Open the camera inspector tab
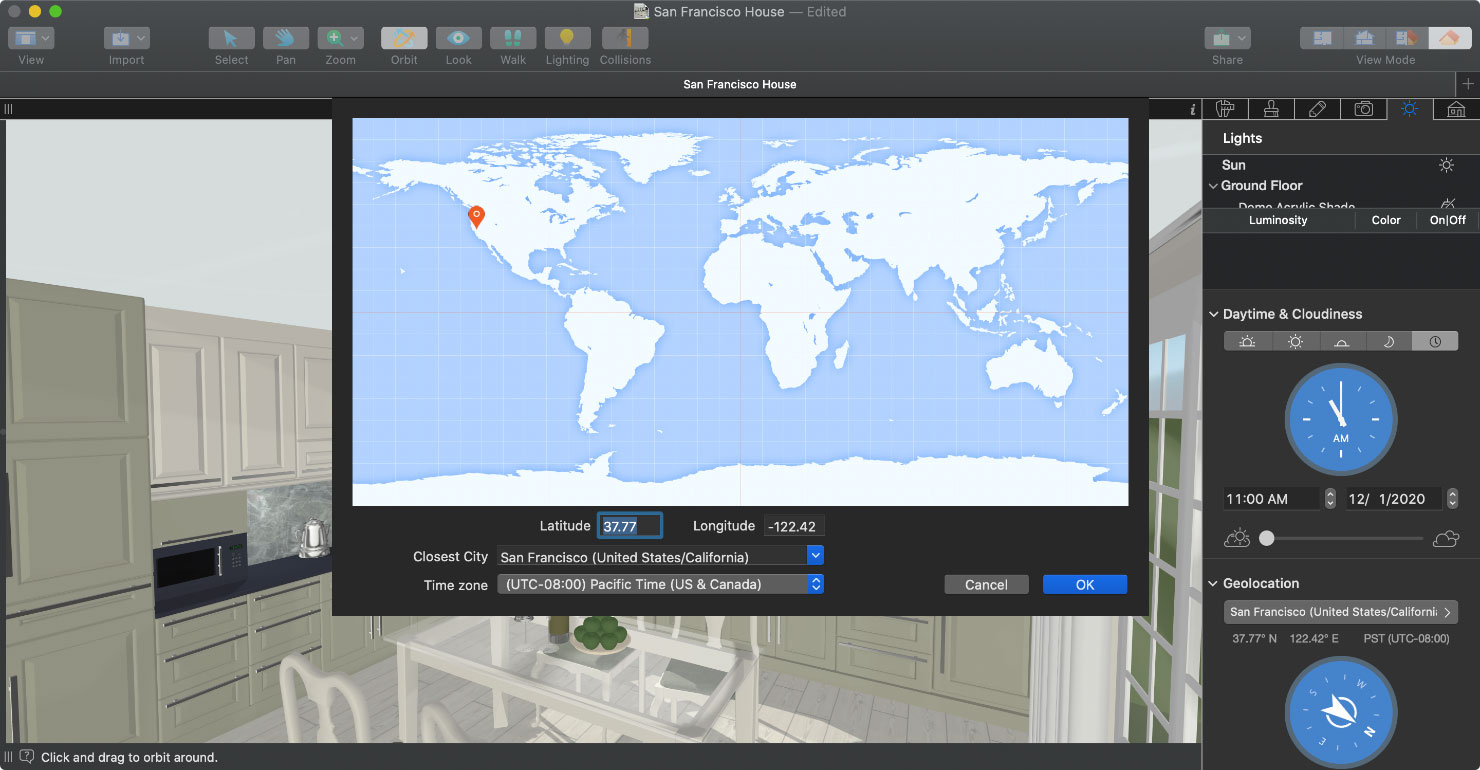Viewport: 1480px width, 770px height. 1363,109
